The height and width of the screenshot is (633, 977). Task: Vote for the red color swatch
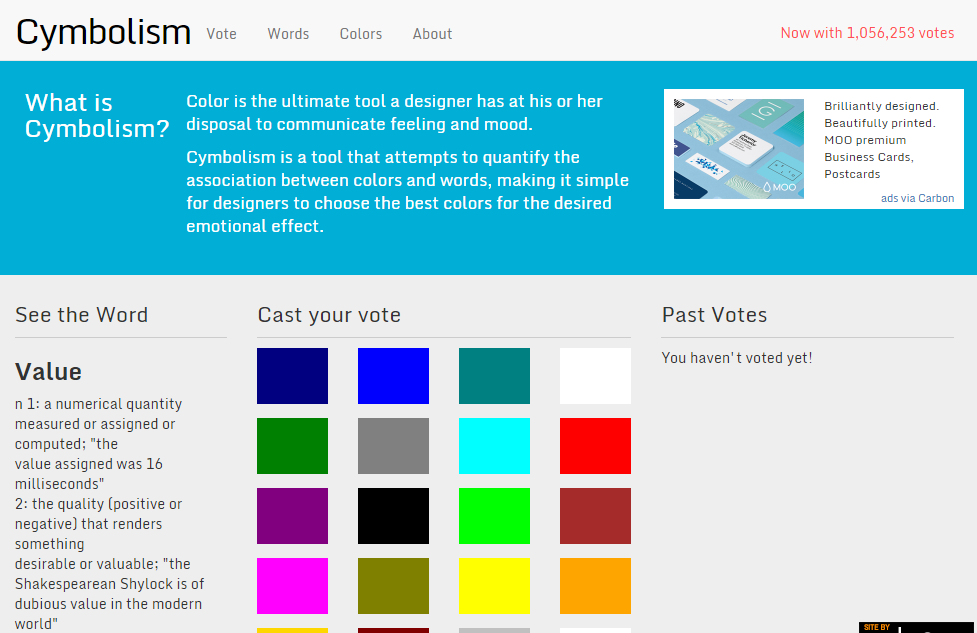[595, 446]
